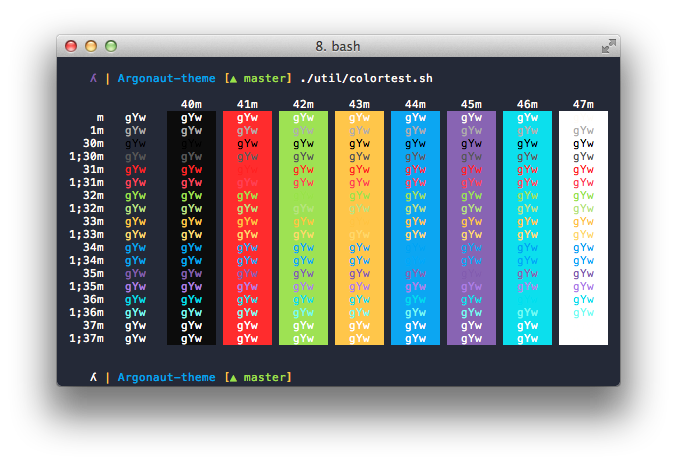The width and height of the screenshot is (677, 465).
Task: Click the '1;33m' row label
Action: click(x=86, y=234)
